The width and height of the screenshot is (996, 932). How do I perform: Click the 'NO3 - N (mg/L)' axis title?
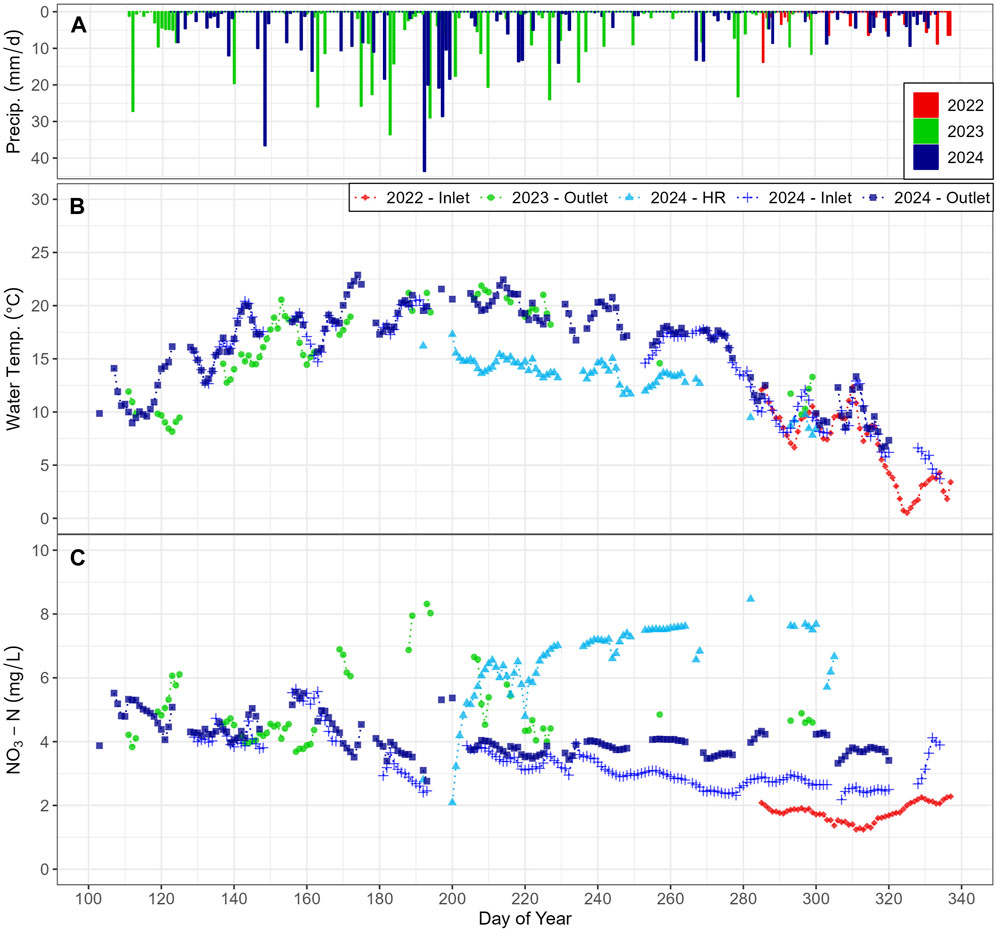point(15,708)
